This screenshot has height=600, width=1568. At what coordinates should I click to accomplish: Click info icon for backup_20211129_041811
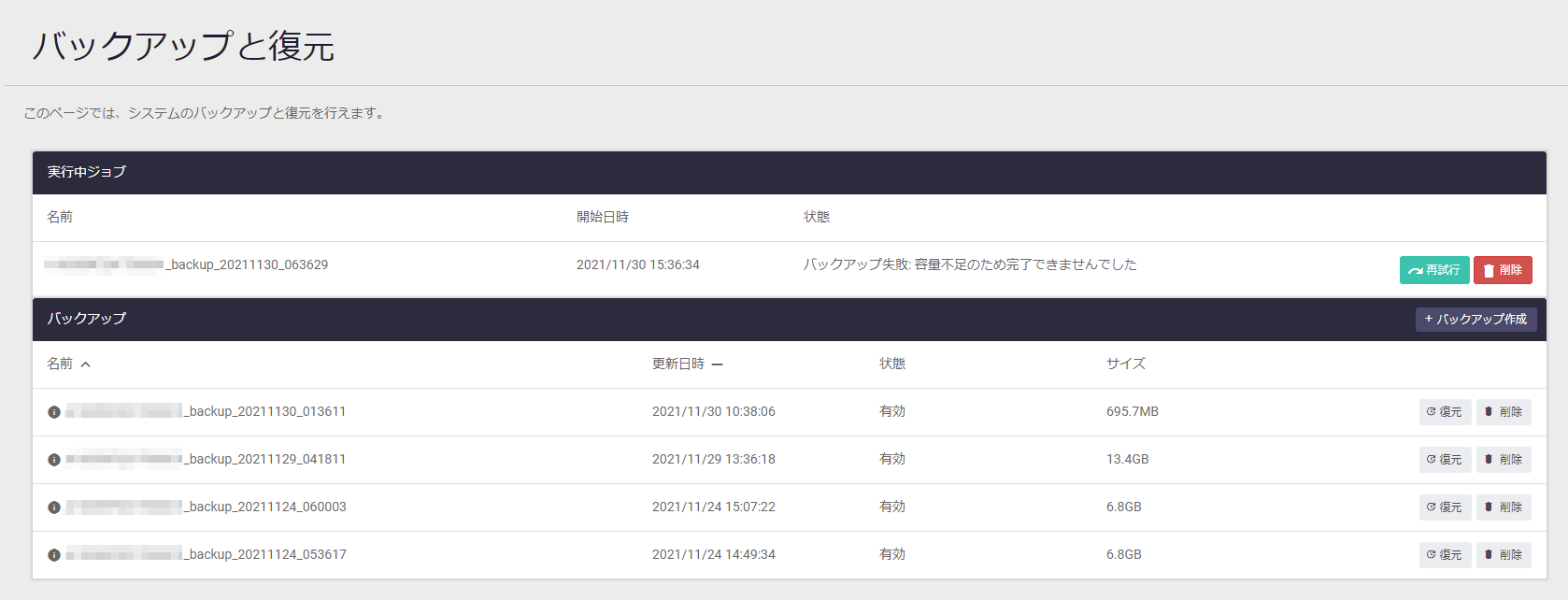click(54, 460)
